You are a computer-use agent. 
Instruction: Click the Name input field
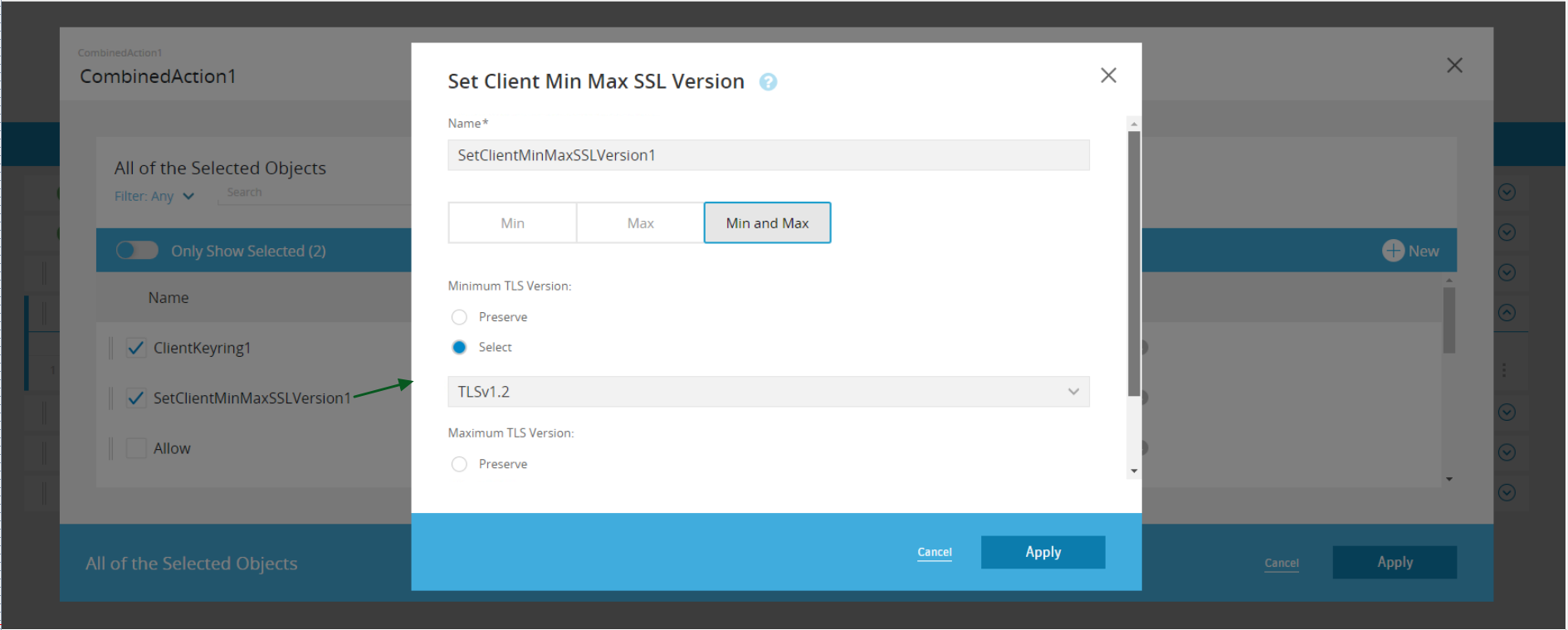pyautogui.click(x=768, y=155)
